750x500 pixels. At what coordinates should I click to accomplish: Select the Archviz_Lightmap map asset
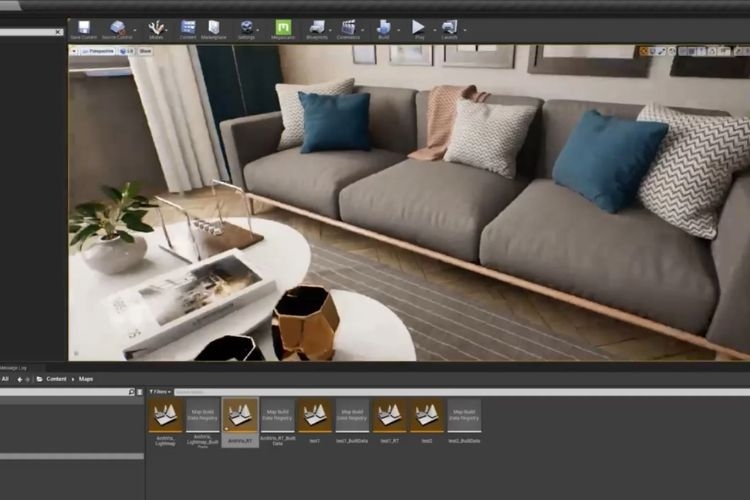tap(165, 422)
